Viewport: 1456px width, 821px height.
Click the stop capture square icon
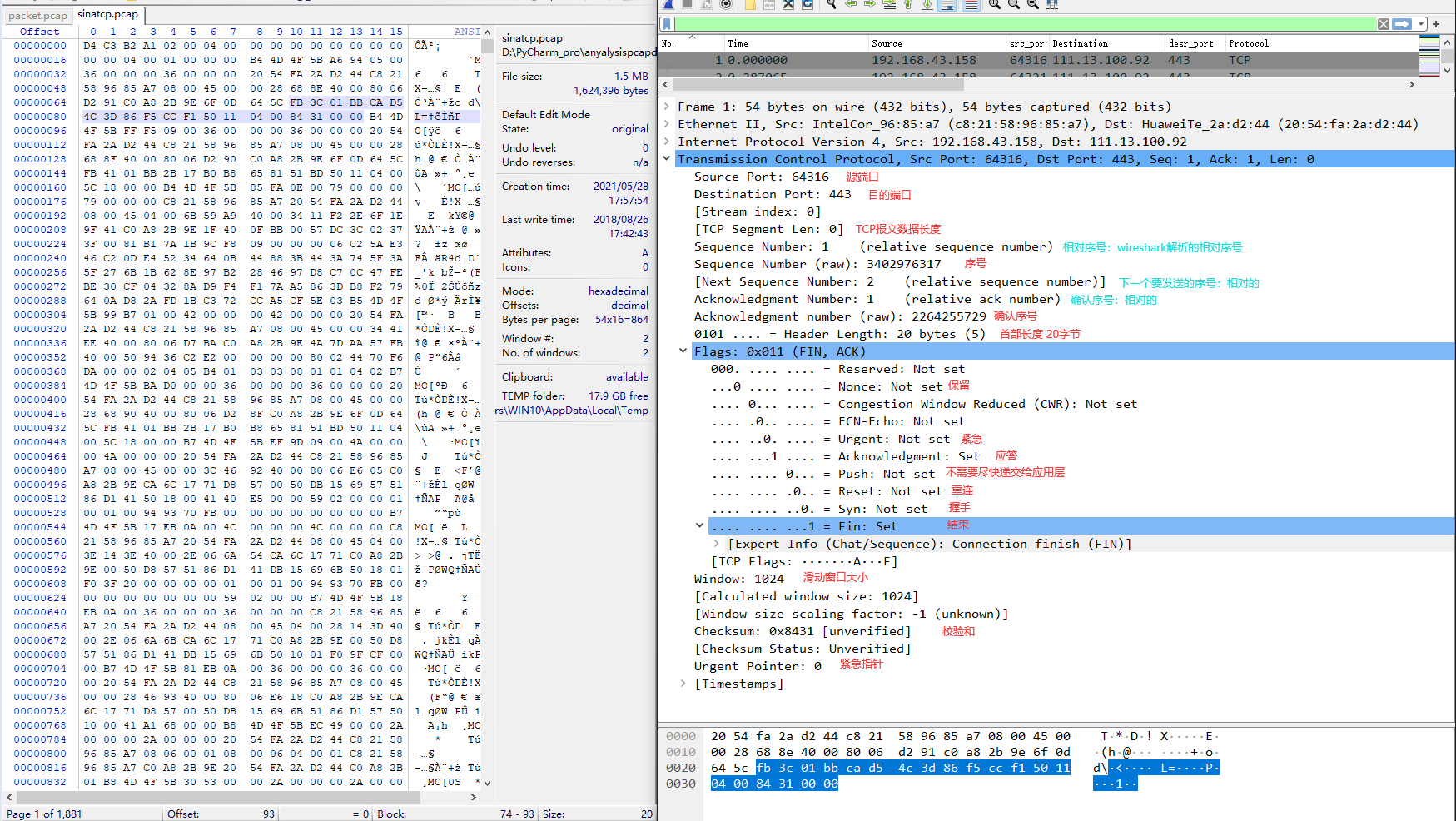point(688,4)
